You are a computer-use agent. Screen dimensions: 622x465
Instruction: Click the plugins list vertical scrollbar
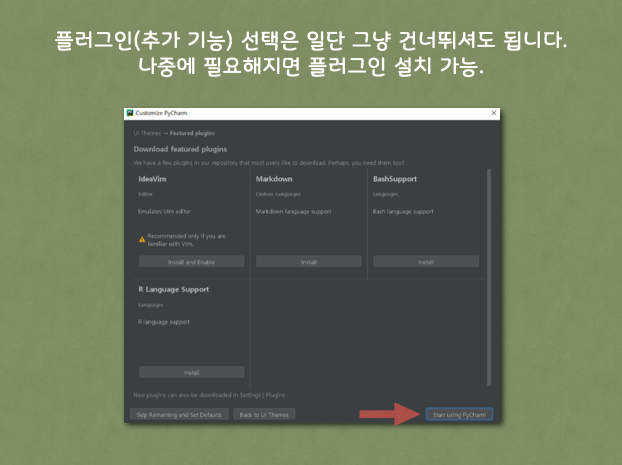point(489,277)
